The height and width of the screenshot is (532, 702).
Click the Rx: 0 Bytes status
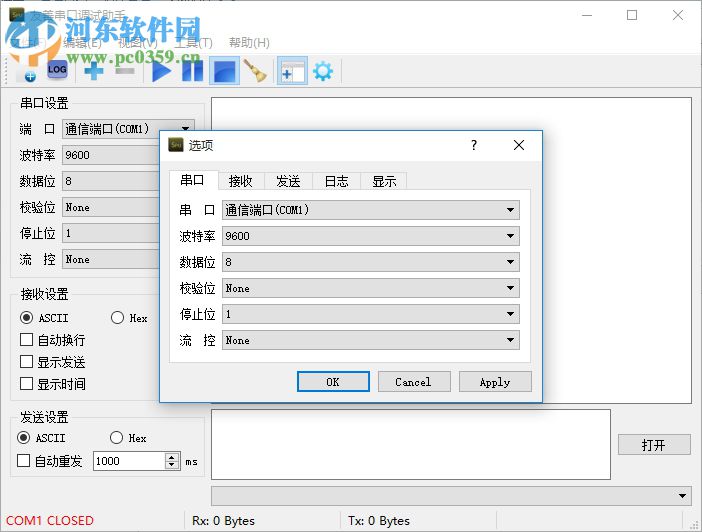pyautogui.click(x=223, y=521)
